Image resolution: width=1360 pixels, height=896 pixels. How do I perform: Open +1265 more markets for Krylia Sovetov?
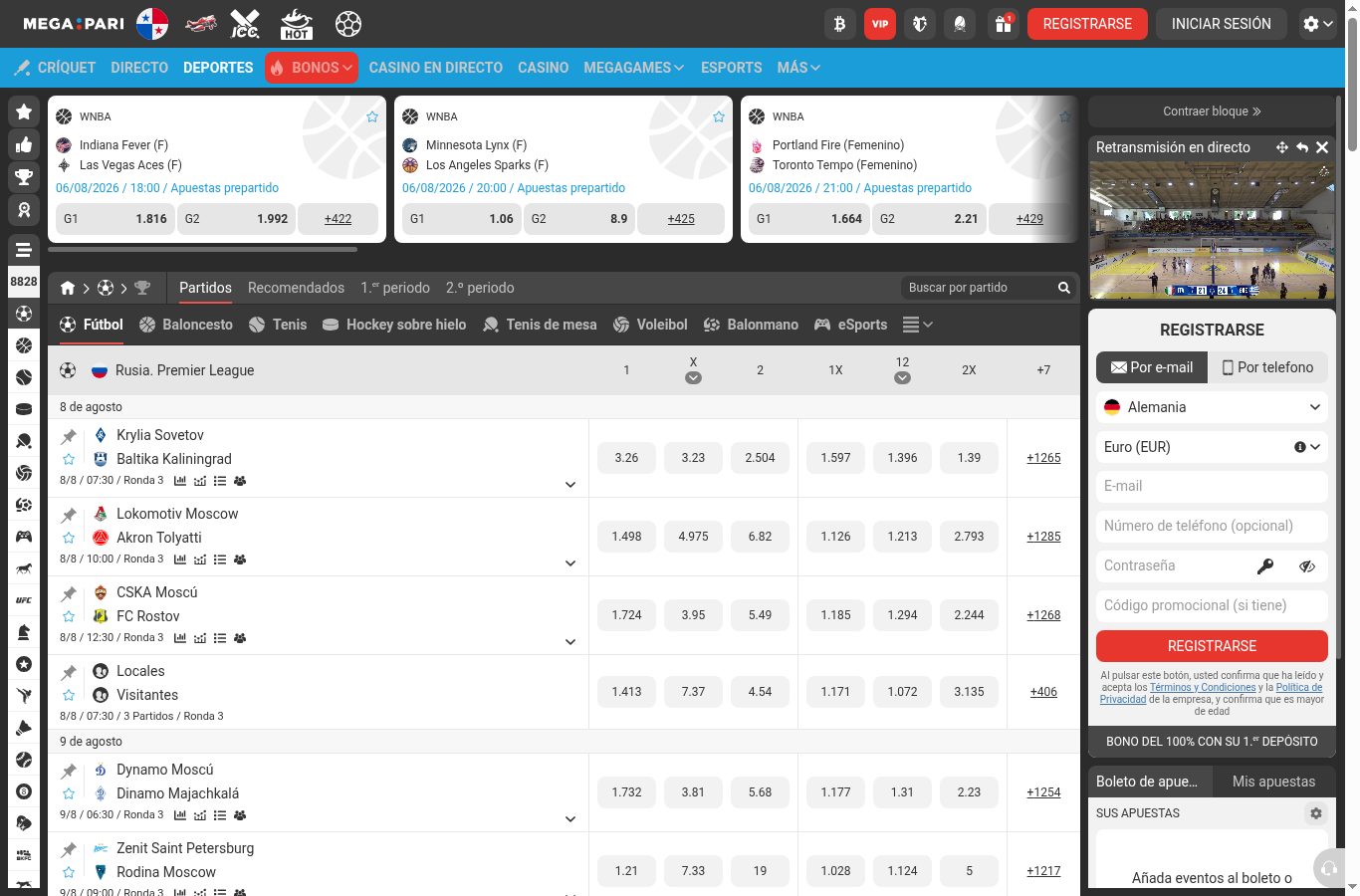click(x=1043, y=458)
